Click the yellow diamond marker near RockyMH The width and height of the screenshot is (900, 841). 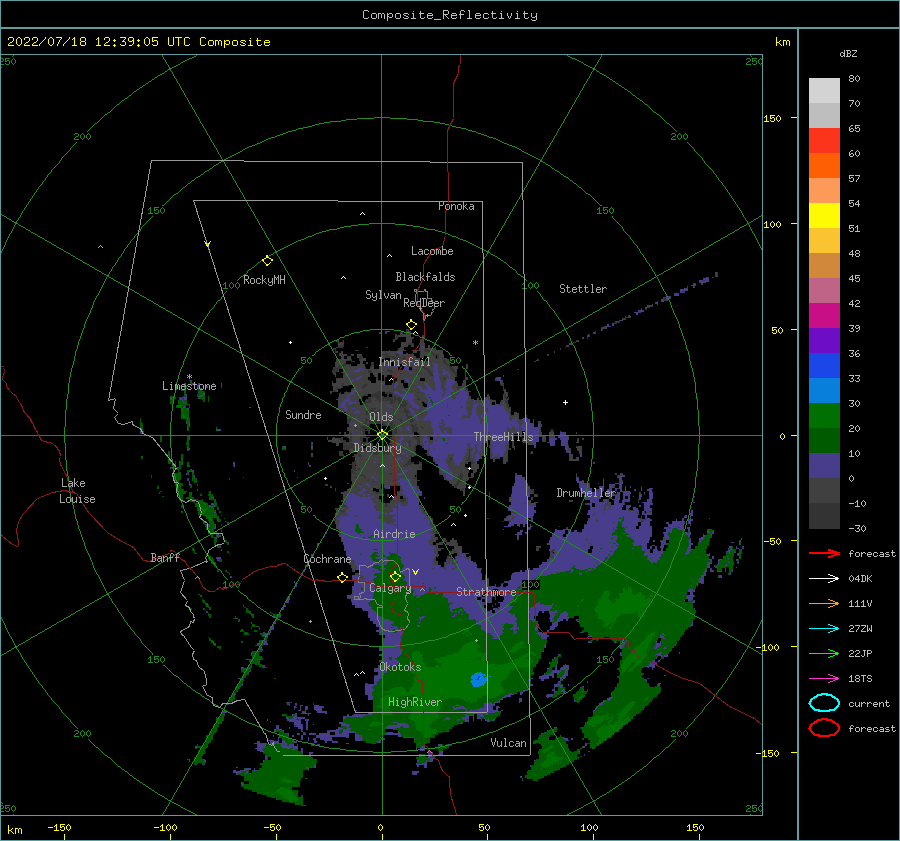coord(267,261)
